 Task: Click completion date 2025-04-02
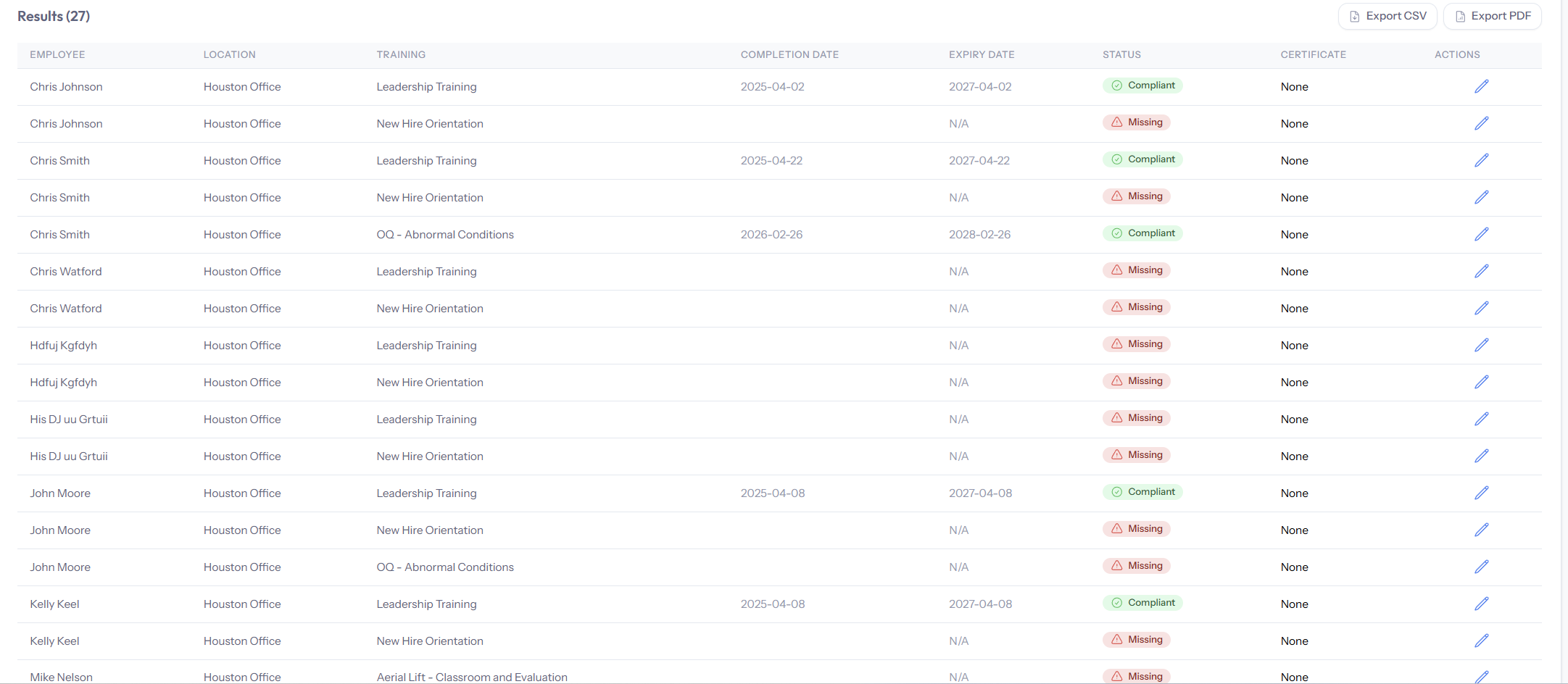772,86
